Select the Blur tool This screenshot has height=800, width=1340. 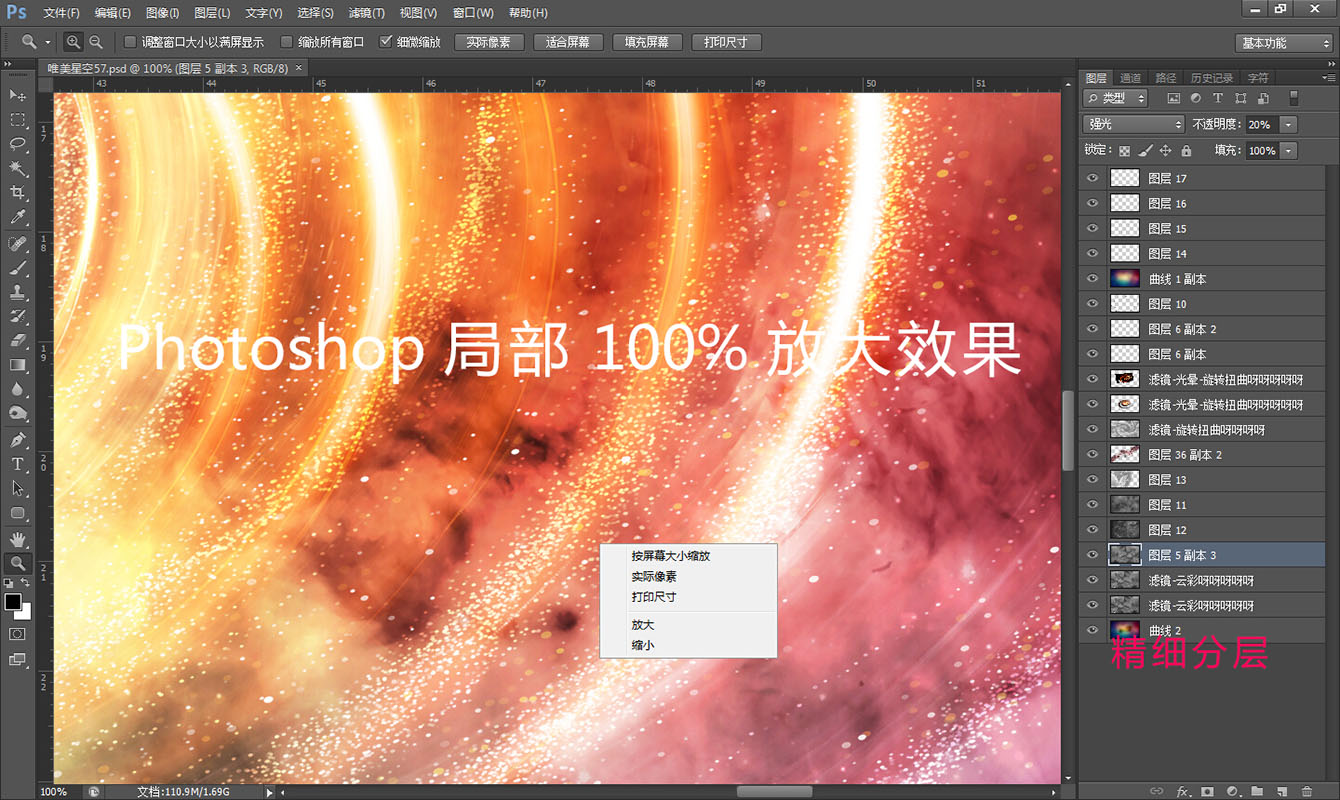[18, 389]
